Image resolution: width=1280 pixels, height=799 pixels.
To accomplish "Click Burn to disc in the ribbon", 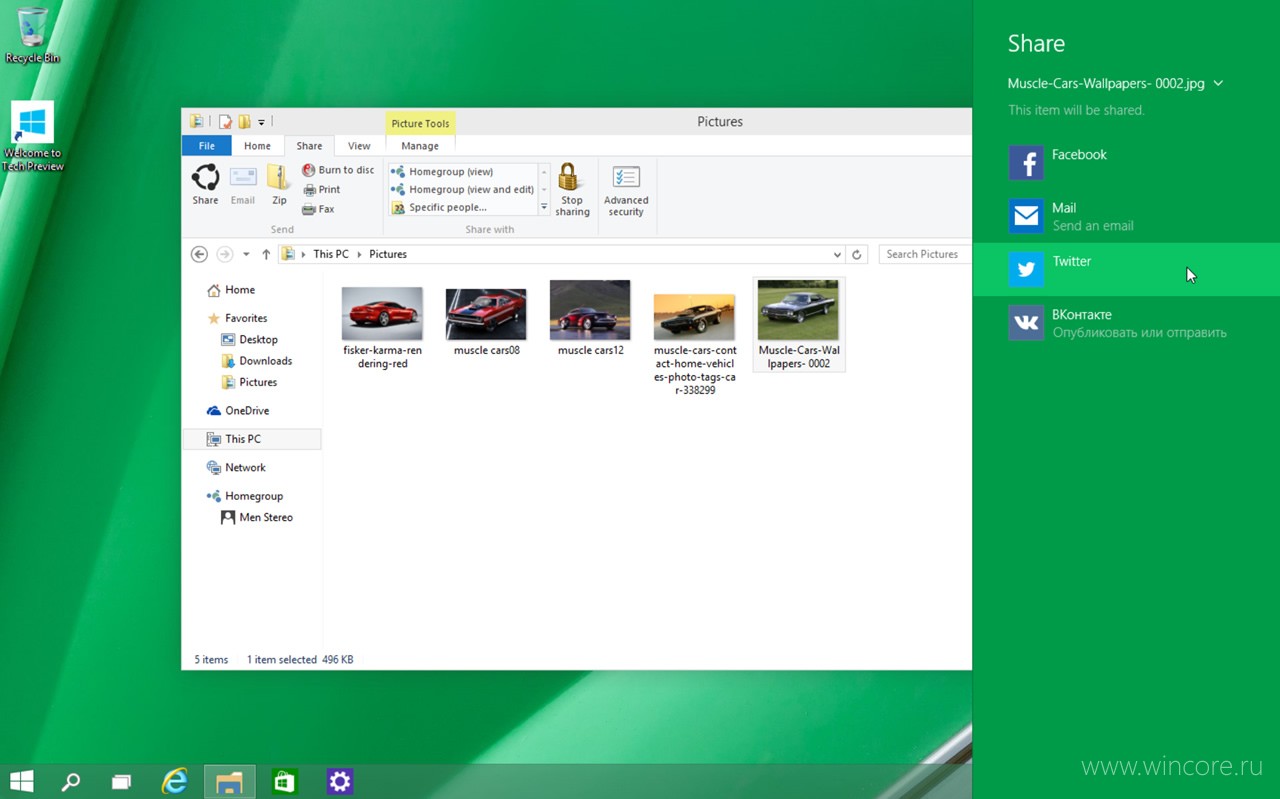I will (x=338, y=170).
